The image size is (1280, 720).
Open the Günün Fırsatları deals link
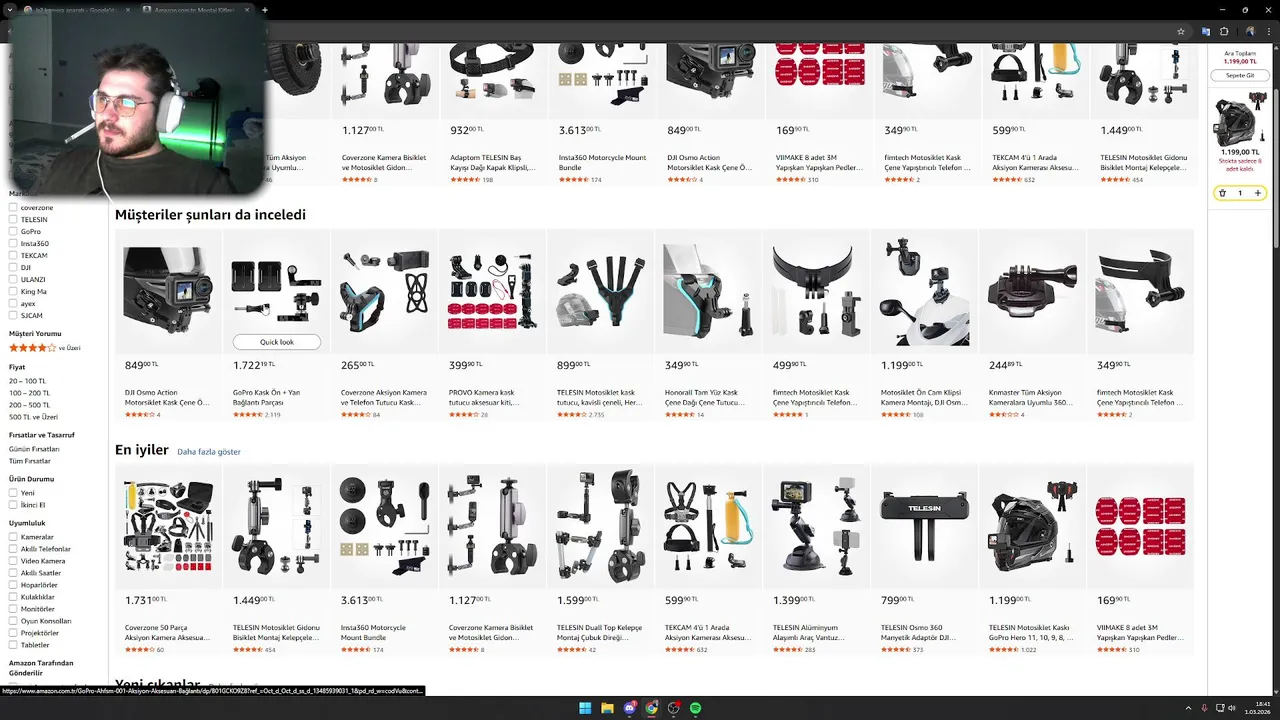pyautogui.click(x=34, y=449)
